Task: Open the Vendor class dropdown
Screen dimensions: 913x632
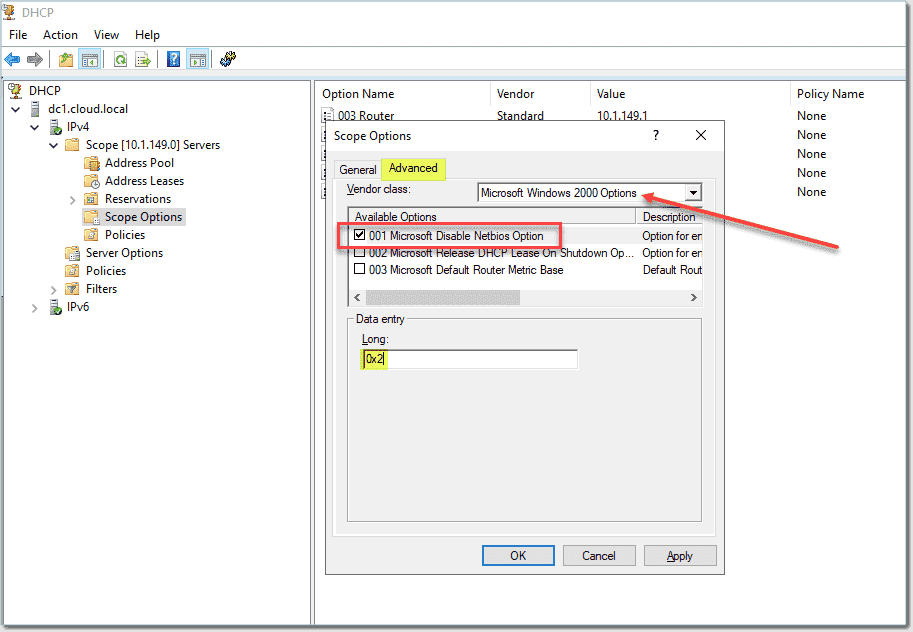Action: [x=693, y=192]
